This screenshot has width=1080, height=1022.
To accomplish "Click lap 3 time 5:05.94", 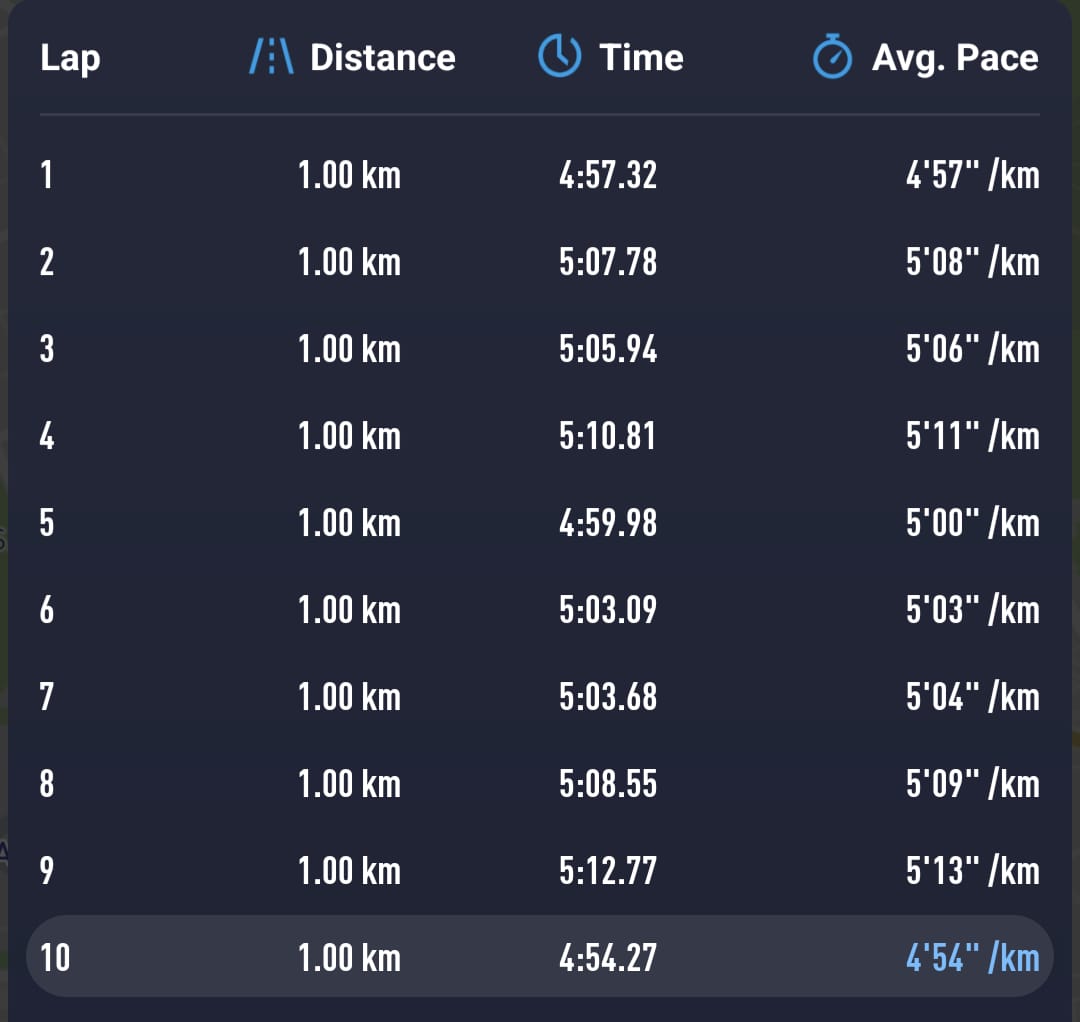I will (608, 350).
